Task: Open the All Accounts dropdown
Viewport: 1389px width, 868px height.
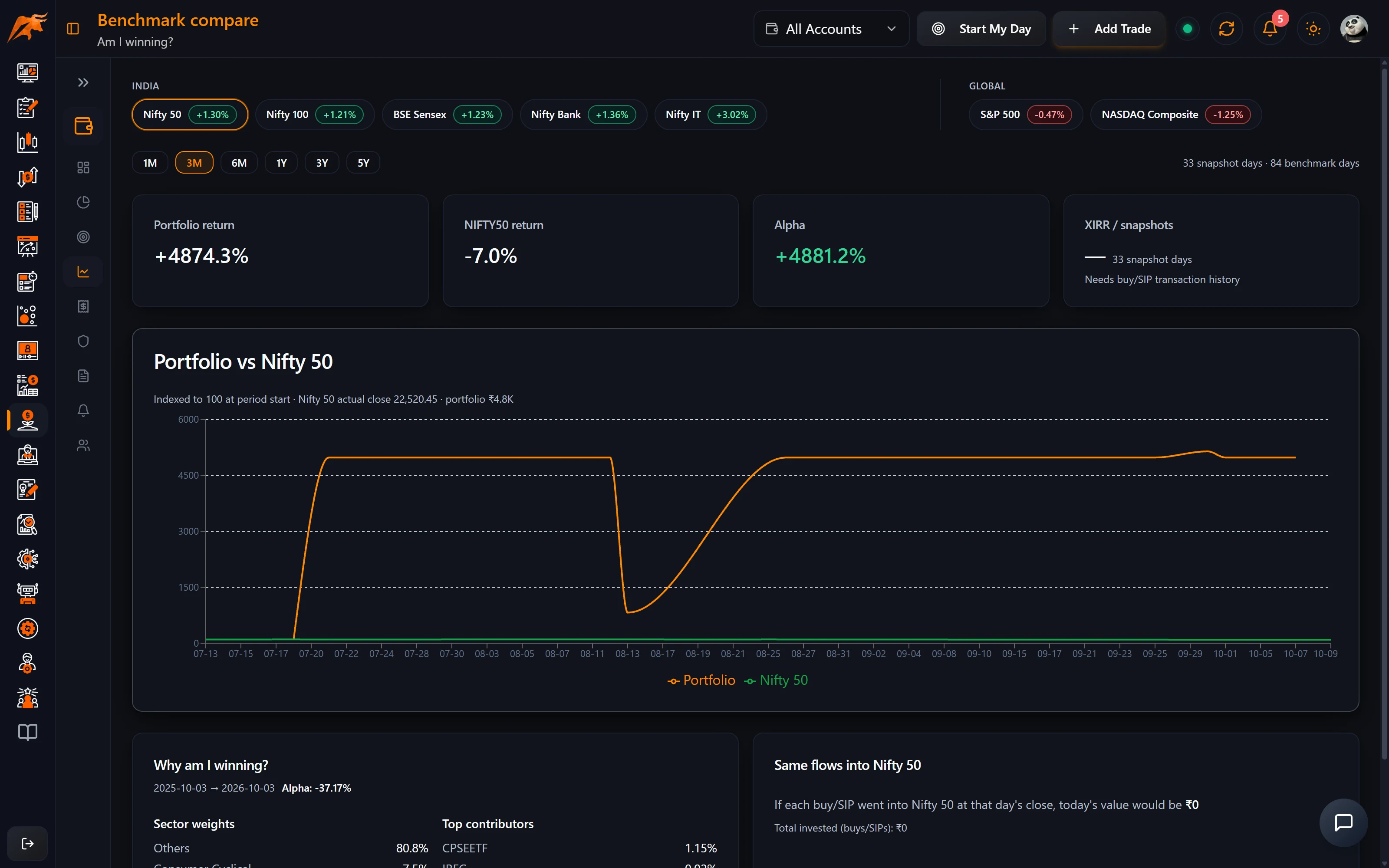Action: point(831,29)
